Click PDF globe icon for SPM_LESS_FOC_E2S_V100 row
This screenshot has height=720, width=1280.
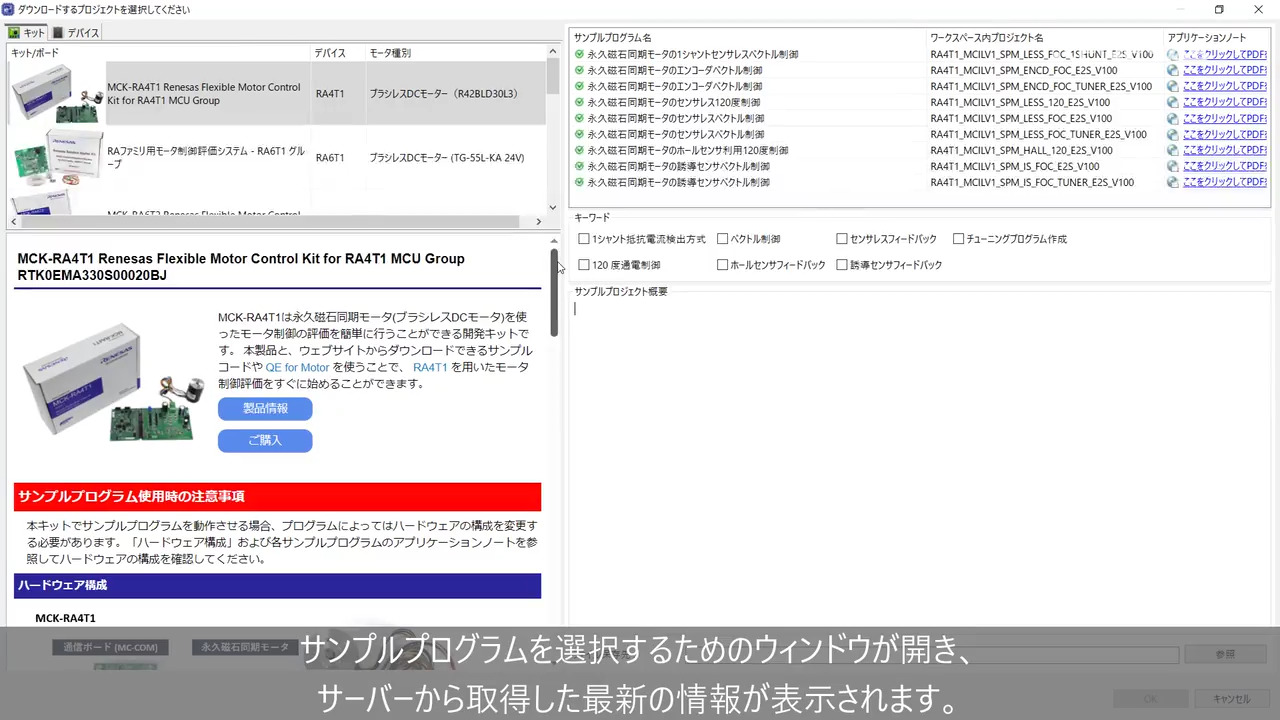tap(1173, 118)
